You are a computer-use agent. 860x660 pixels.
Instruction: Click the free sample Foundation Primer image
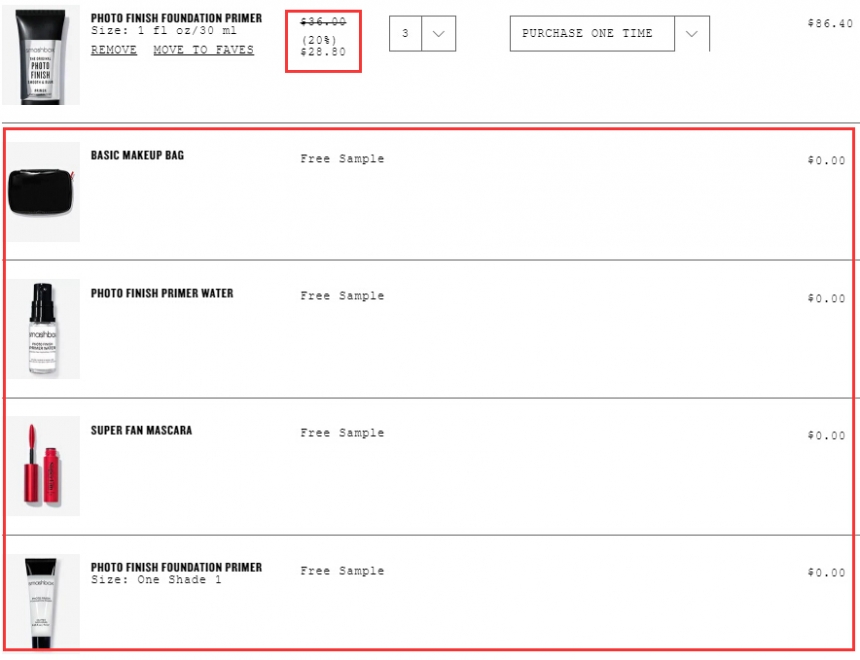coord(43,602)
